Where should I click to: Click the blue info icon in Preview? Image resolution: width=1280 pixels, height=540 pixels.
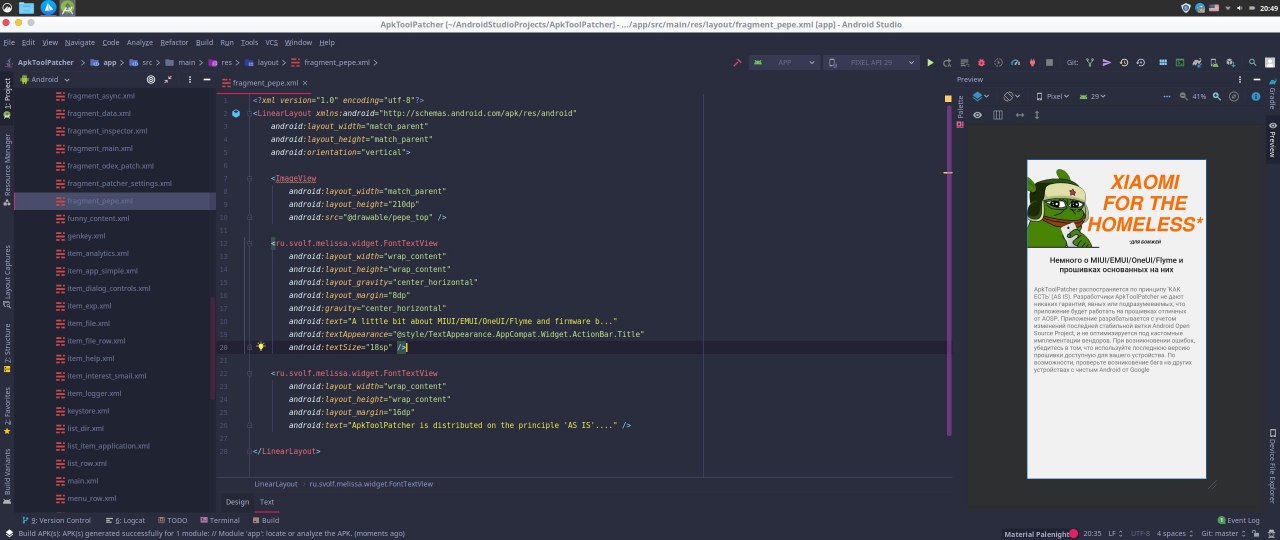(x=1256, y=96)
